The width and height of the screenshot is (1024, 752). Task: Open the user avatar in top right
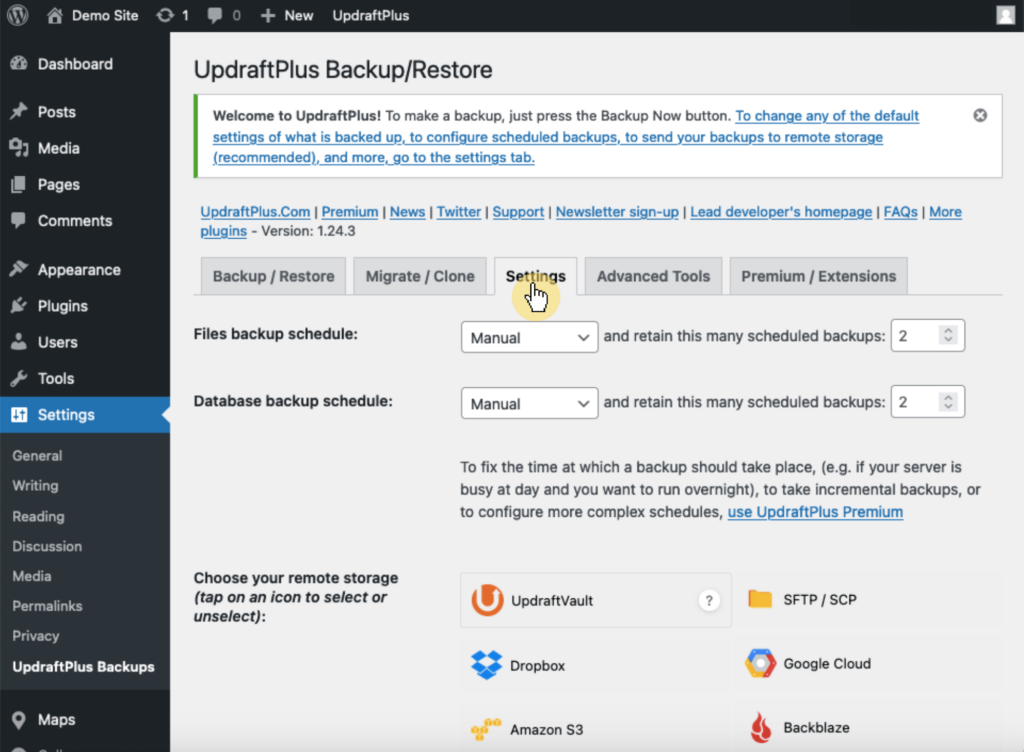click(1006, 15)
